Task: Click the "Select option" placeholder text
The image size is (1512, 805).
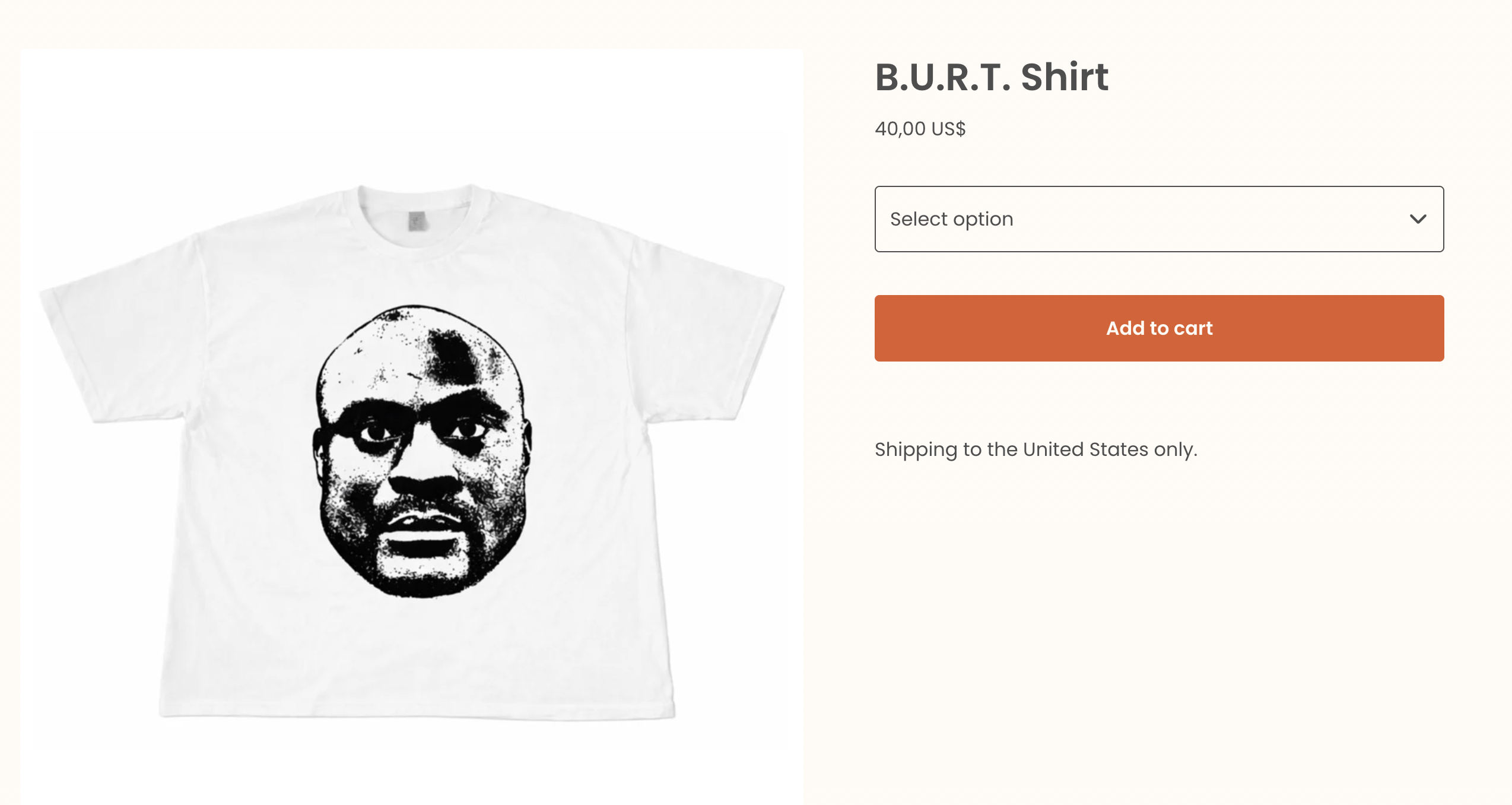Action: coord(951,219)
